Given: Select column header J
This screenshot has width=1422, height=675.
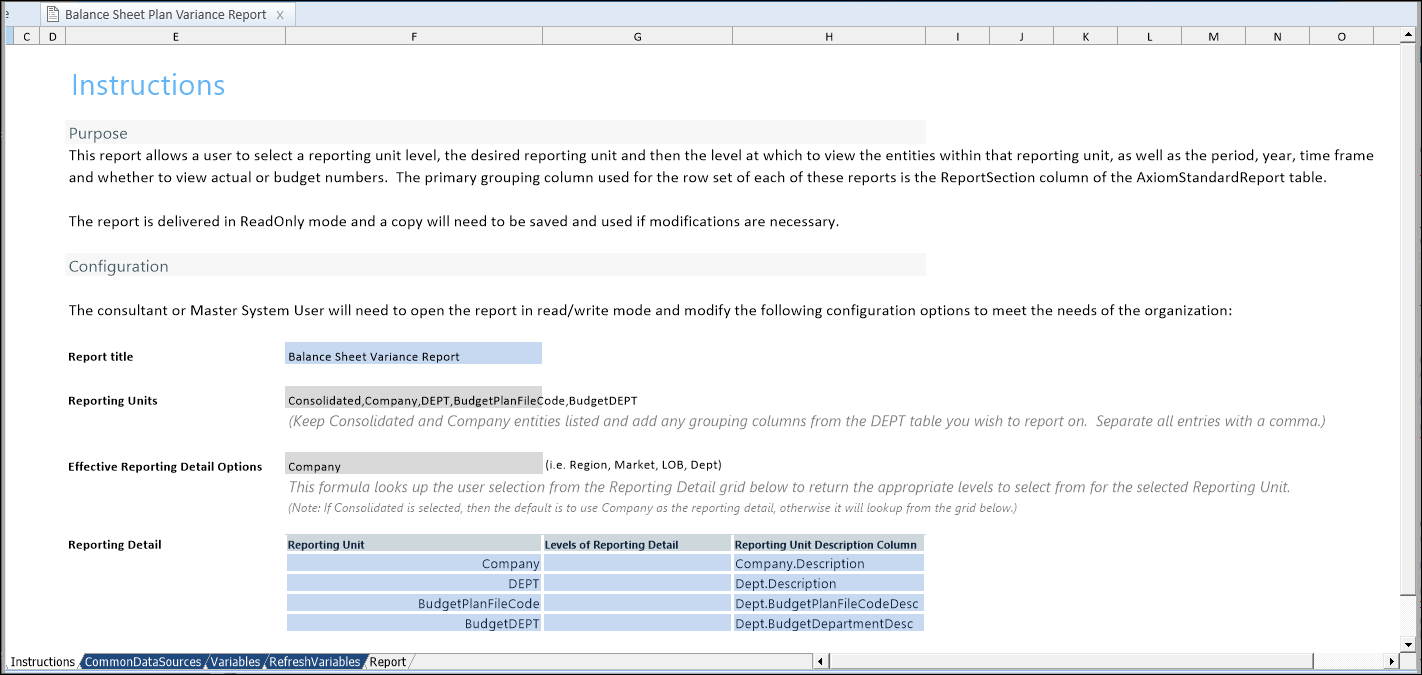Looking at the screenshot, I should tap(1021, 36).
